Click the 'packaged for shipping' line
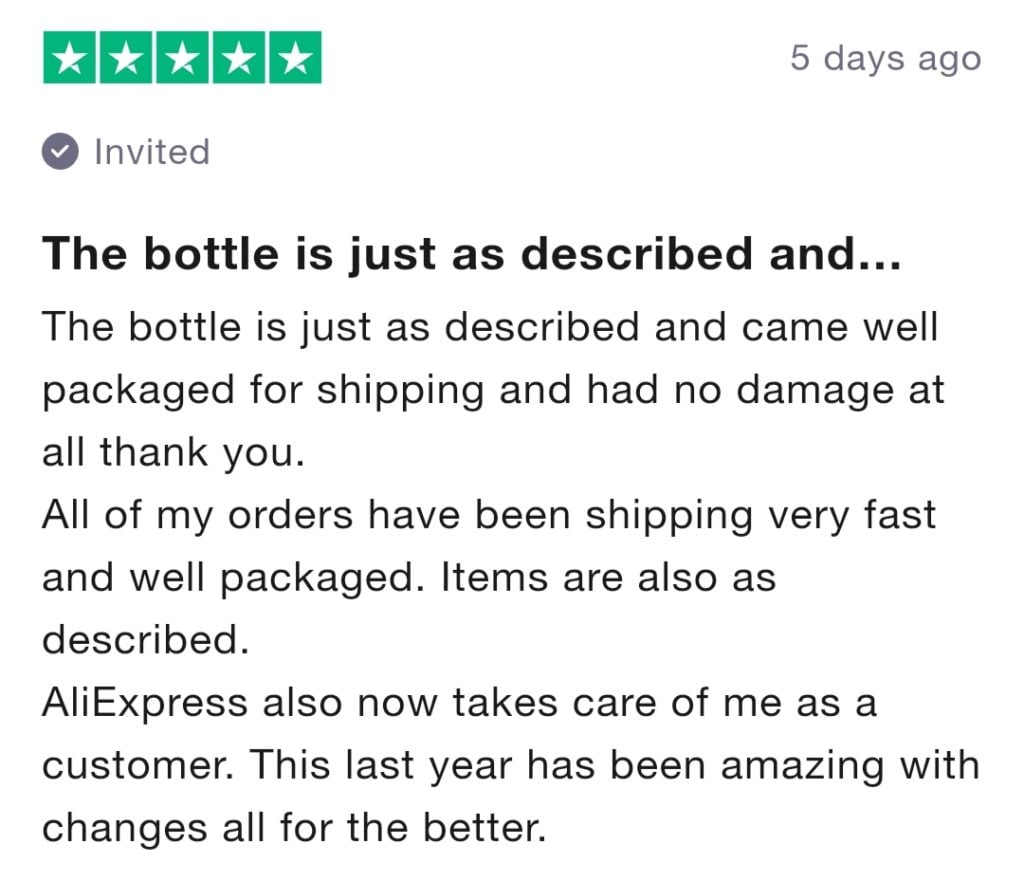 click(493, 391)
